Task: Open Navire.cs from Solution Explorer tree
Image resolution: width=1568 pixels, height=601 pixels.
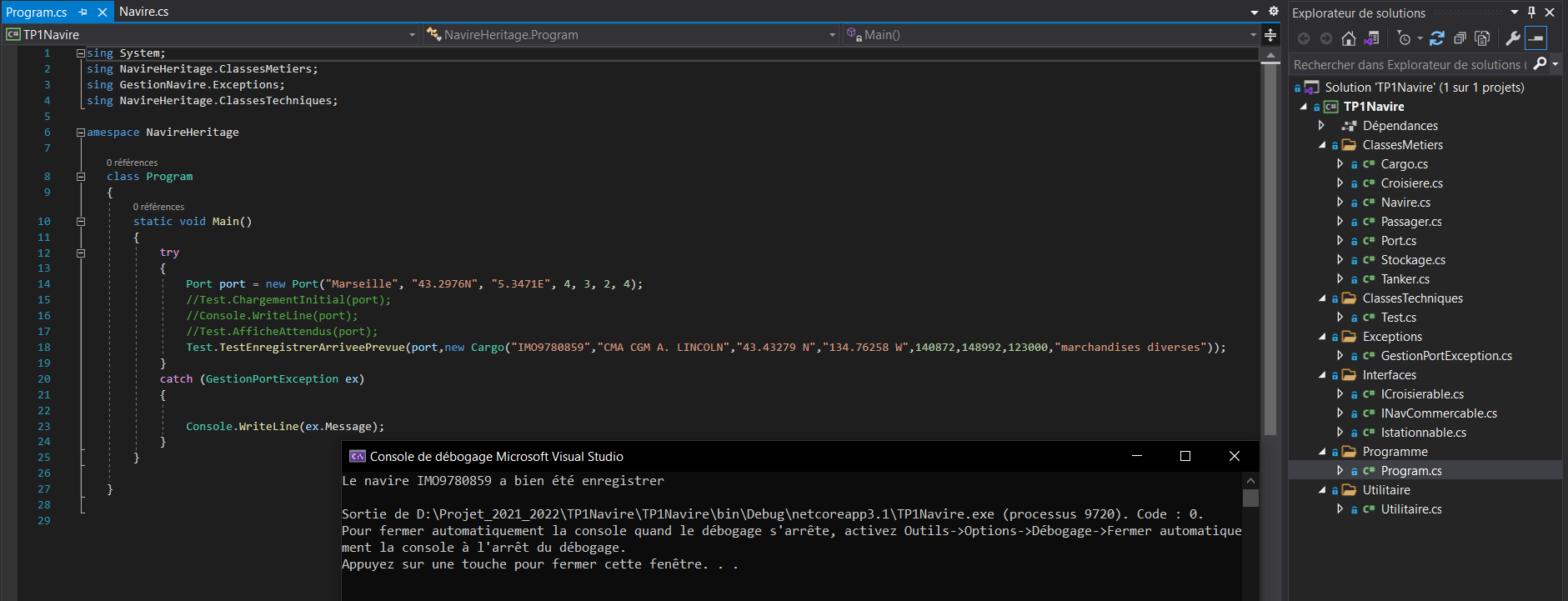Action: (1405, 203)
